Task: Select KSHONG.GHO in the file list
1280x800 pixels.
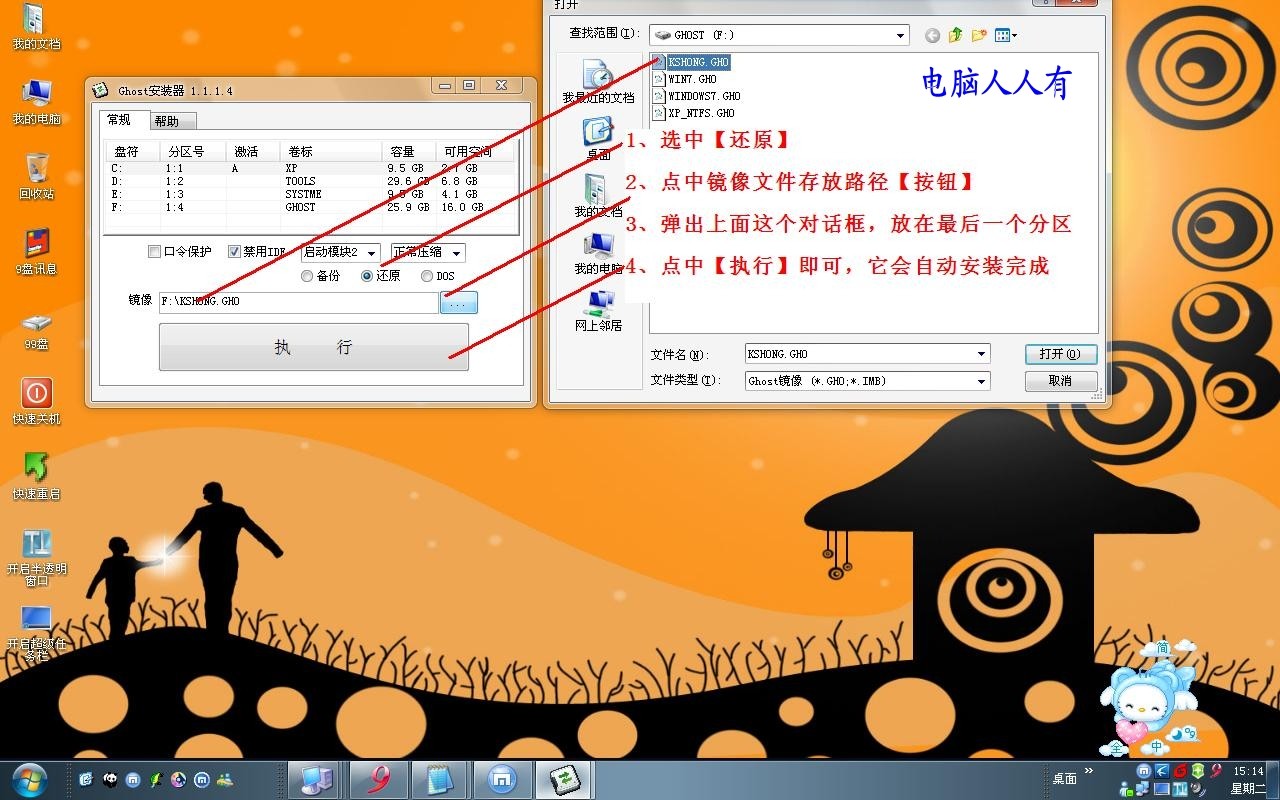Action: click(692, 62)
